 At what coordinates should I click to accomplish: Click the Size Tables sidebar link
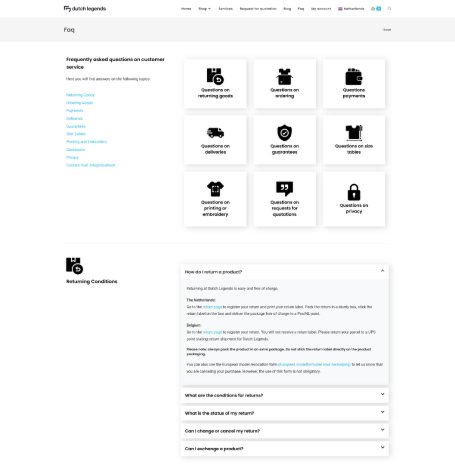point(76,134)
